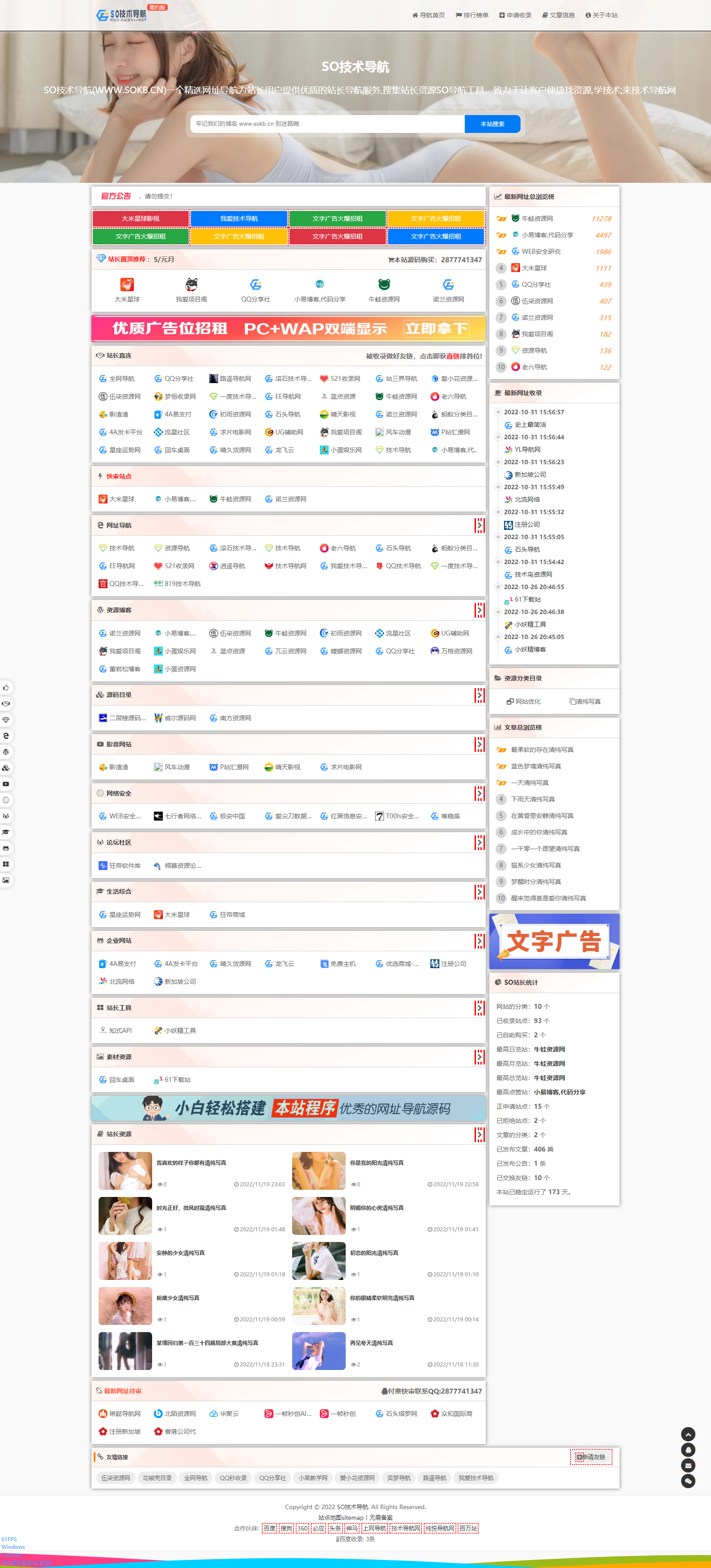Click the site search input field
This screenshot has width=711, height=1568.
(x=327, y=124)
